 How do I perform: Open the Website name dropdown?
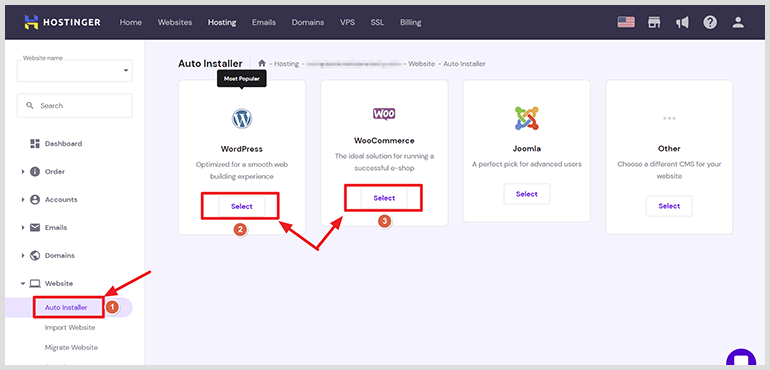(x=75, y=70)
